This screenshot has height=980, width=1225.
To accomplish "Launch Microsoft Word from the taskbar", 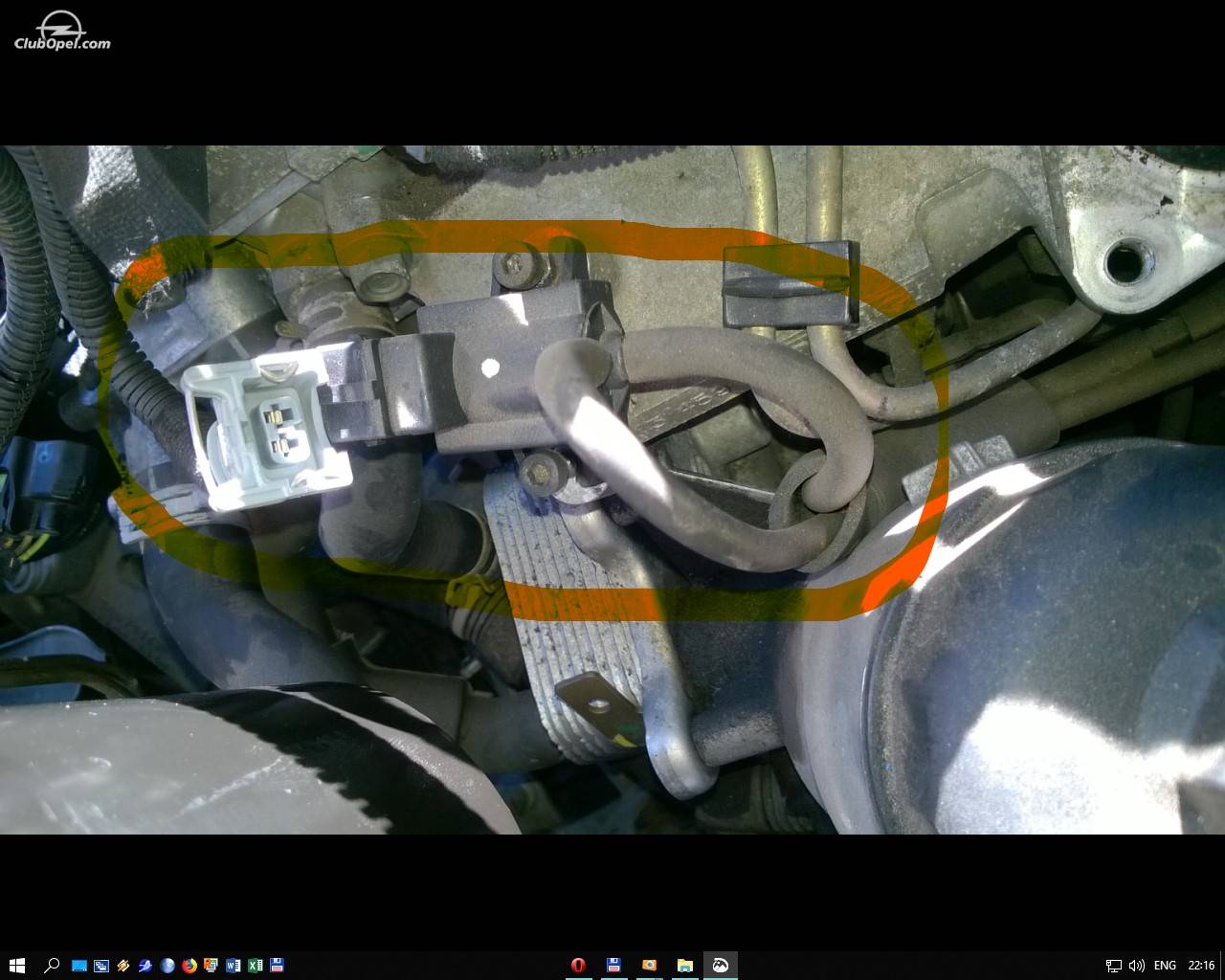I will coord(234,966).
